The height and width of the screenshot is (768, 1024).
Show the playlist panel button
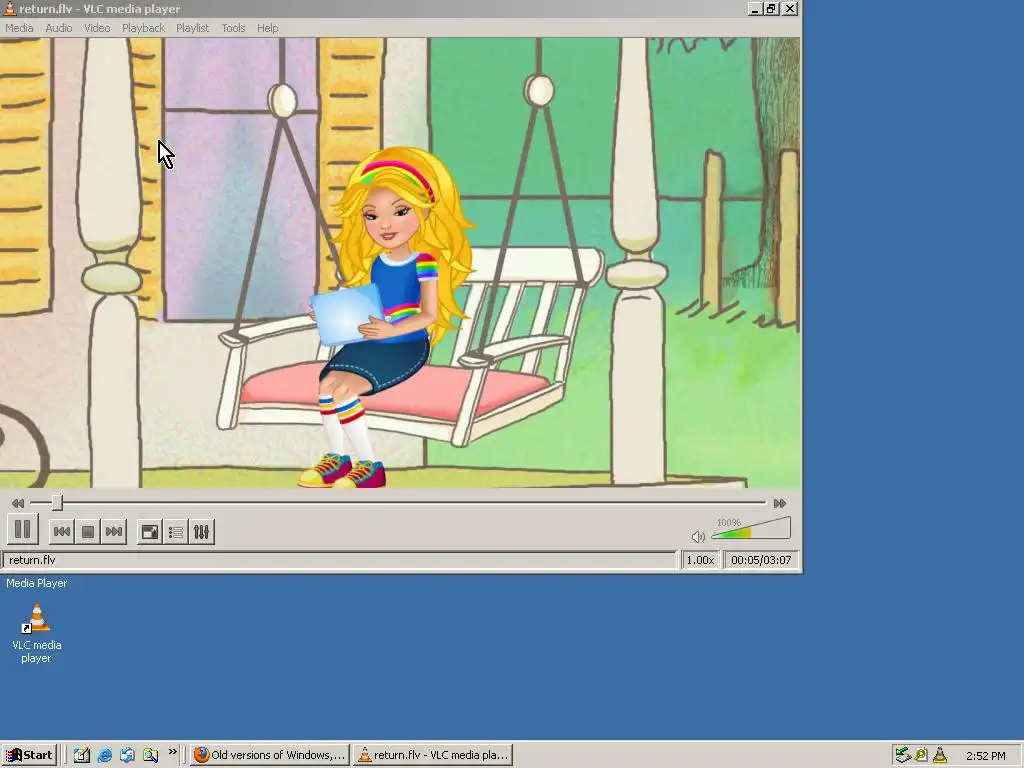tap(176, 532)
